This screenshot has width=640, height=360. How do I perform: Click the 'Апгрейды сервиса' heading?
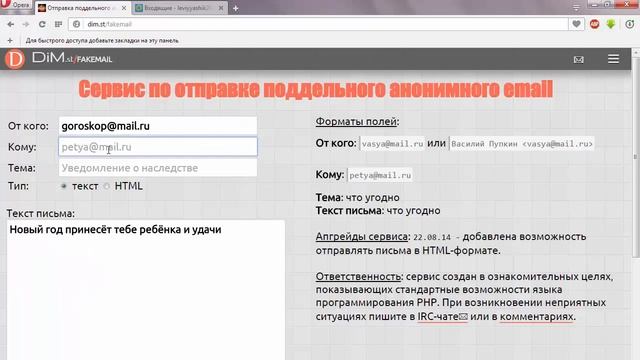(362, 237)
